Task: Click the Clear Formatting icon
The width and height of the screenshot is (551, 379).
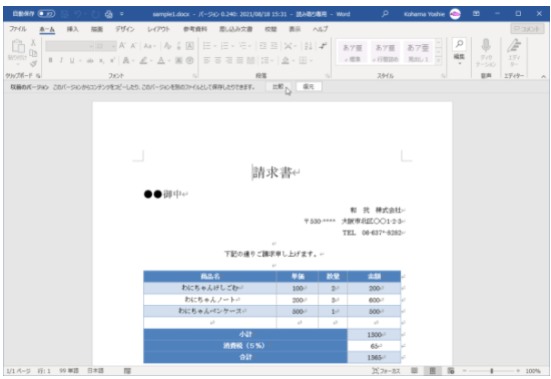Action: pyautogui.click(x=168, y=46)
